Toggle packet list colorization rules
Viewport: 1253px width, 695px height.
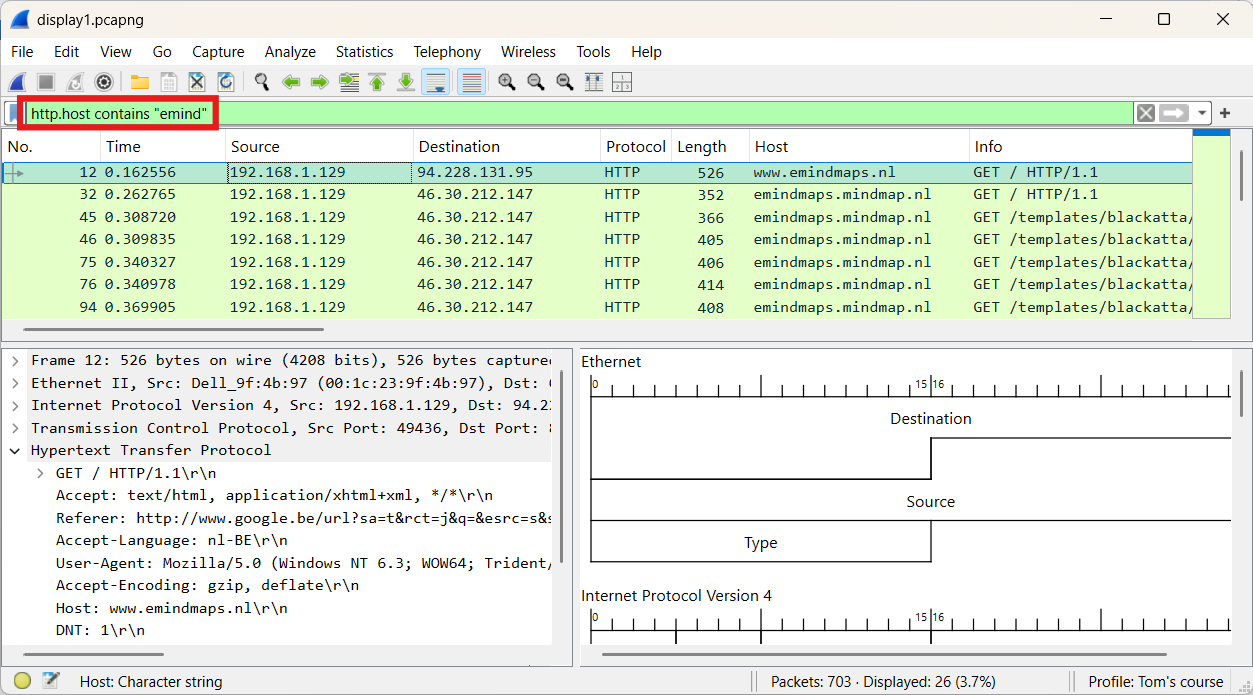472,82
